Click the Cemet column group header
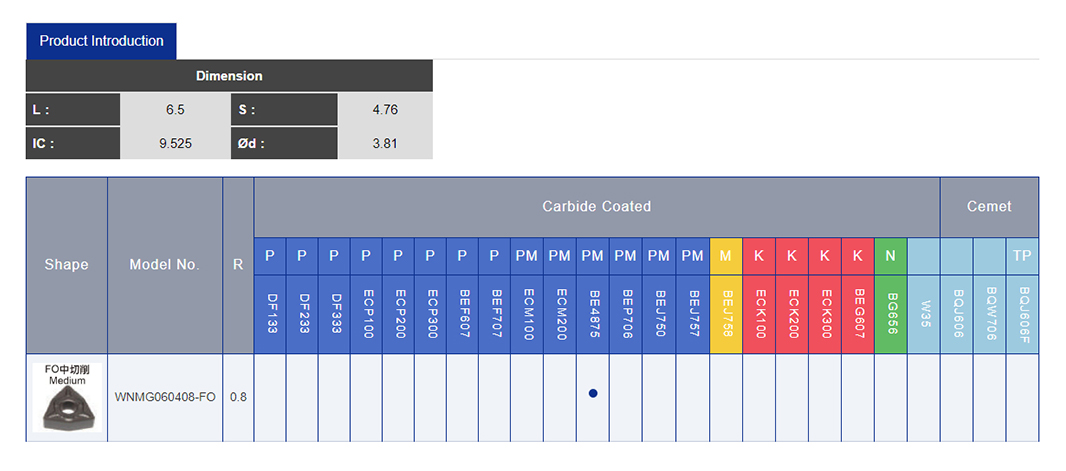1066x471 pixels. [x=988, y=207]
